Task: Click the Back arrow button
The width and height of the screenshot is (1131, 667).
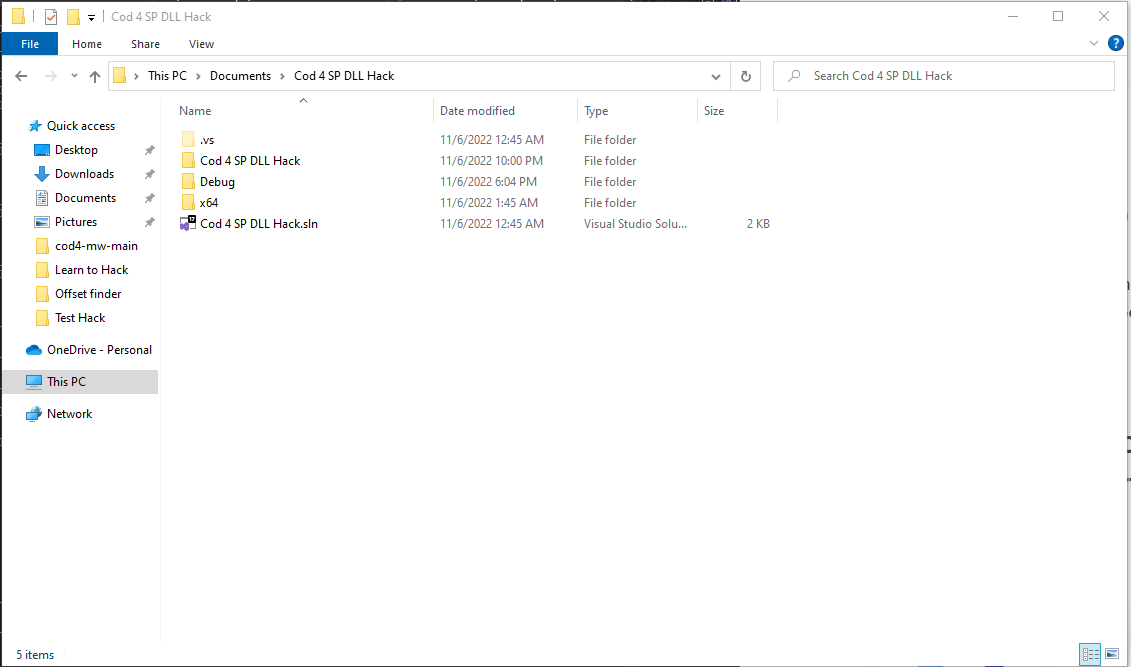Action: pos(21,76)
